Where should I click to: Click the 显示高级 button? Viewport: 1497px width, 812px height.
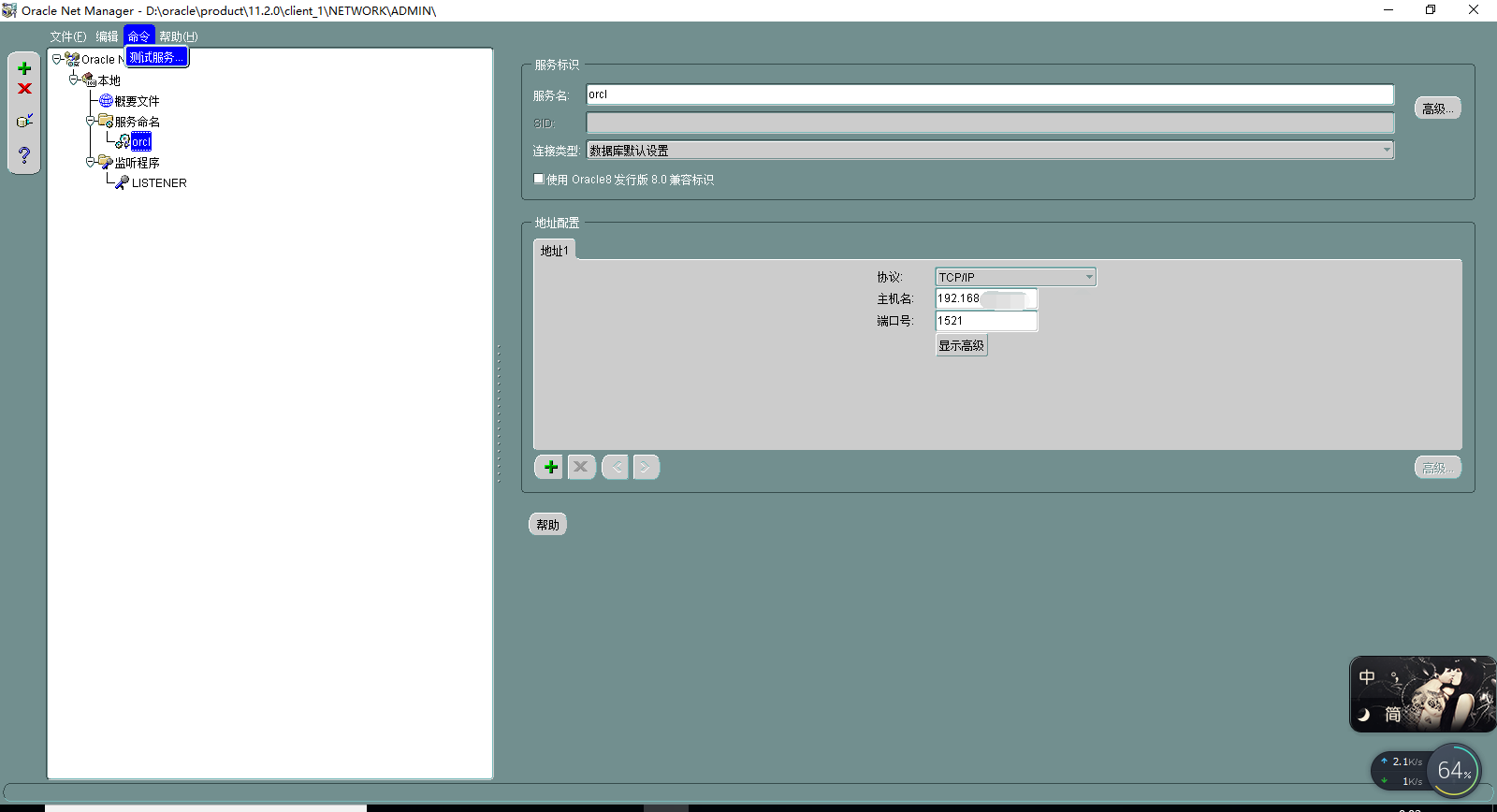coord(961,345)
